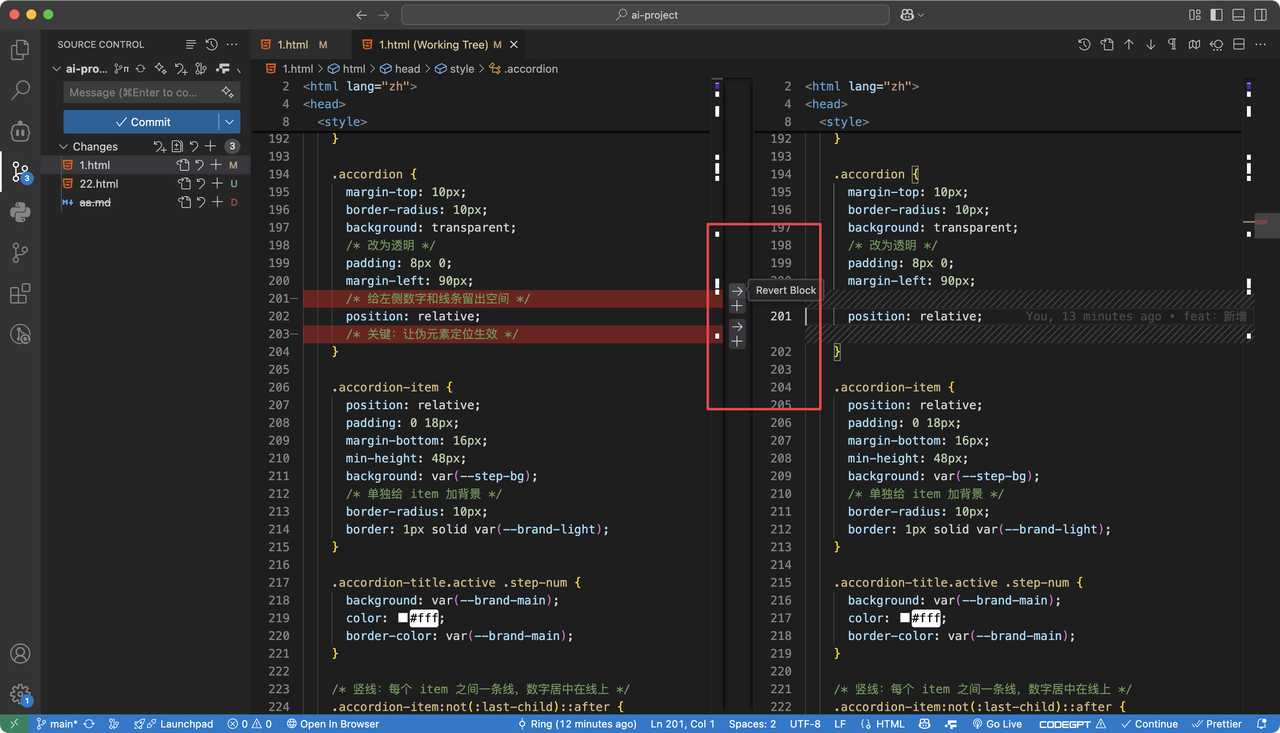Stage changes plus icon for aa.md
This screenshot has width=1280, height=733.
pyautogui.click(x=216, y=202)
